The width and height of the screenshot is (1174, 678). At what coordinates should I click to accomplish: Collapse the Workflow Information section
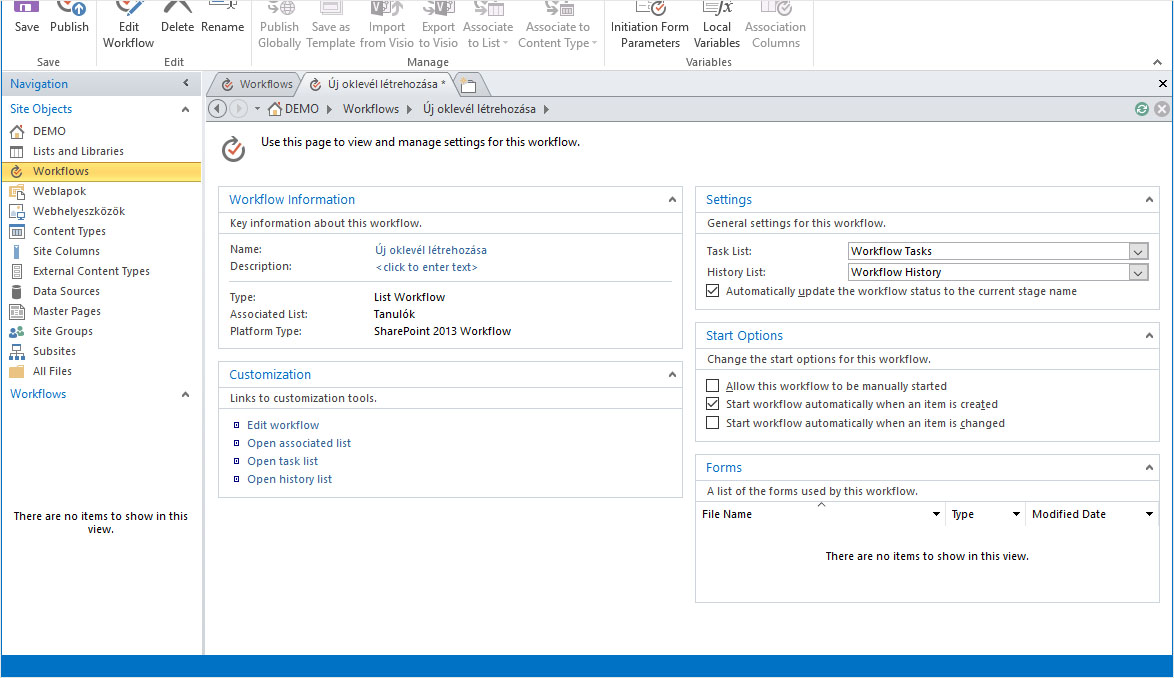(x=672, y=200)
